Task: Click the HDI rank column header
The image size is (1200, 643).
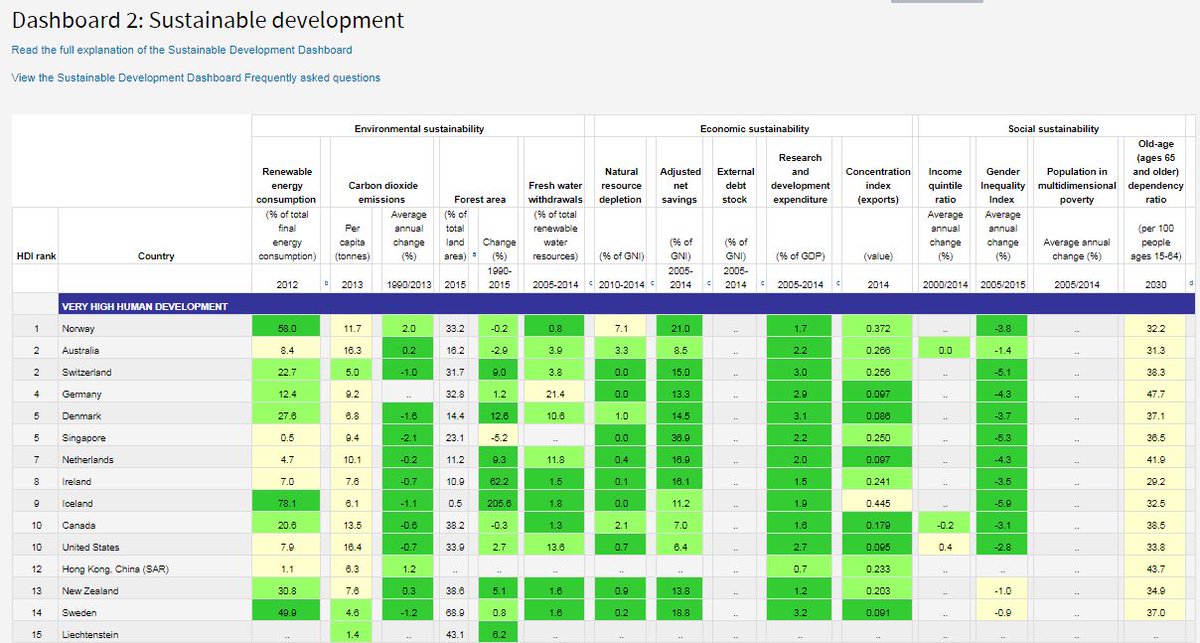Action: pos(36,256)
